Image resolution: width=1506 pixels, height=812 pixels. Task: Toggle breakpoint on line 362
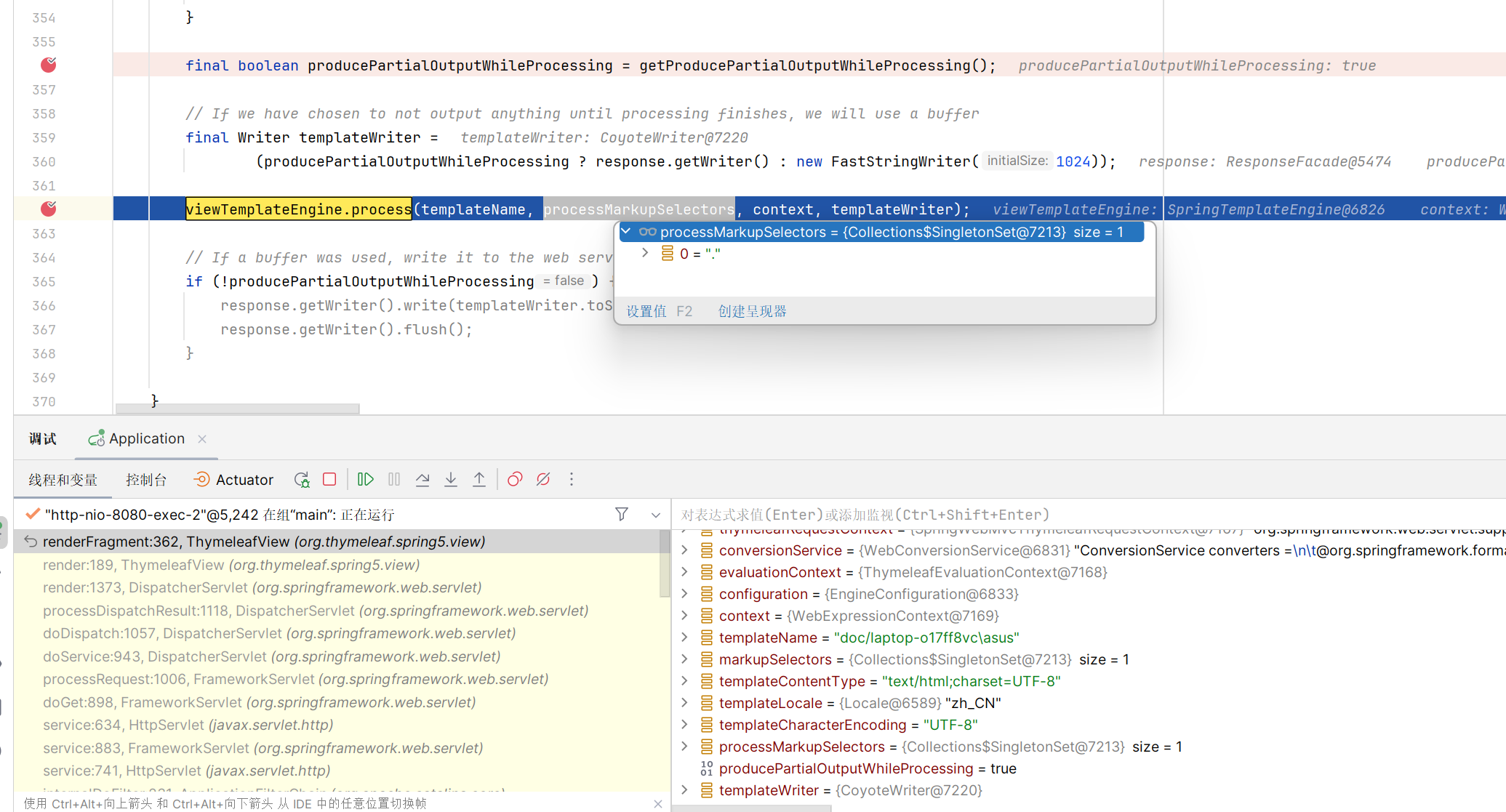pos(49,209)
